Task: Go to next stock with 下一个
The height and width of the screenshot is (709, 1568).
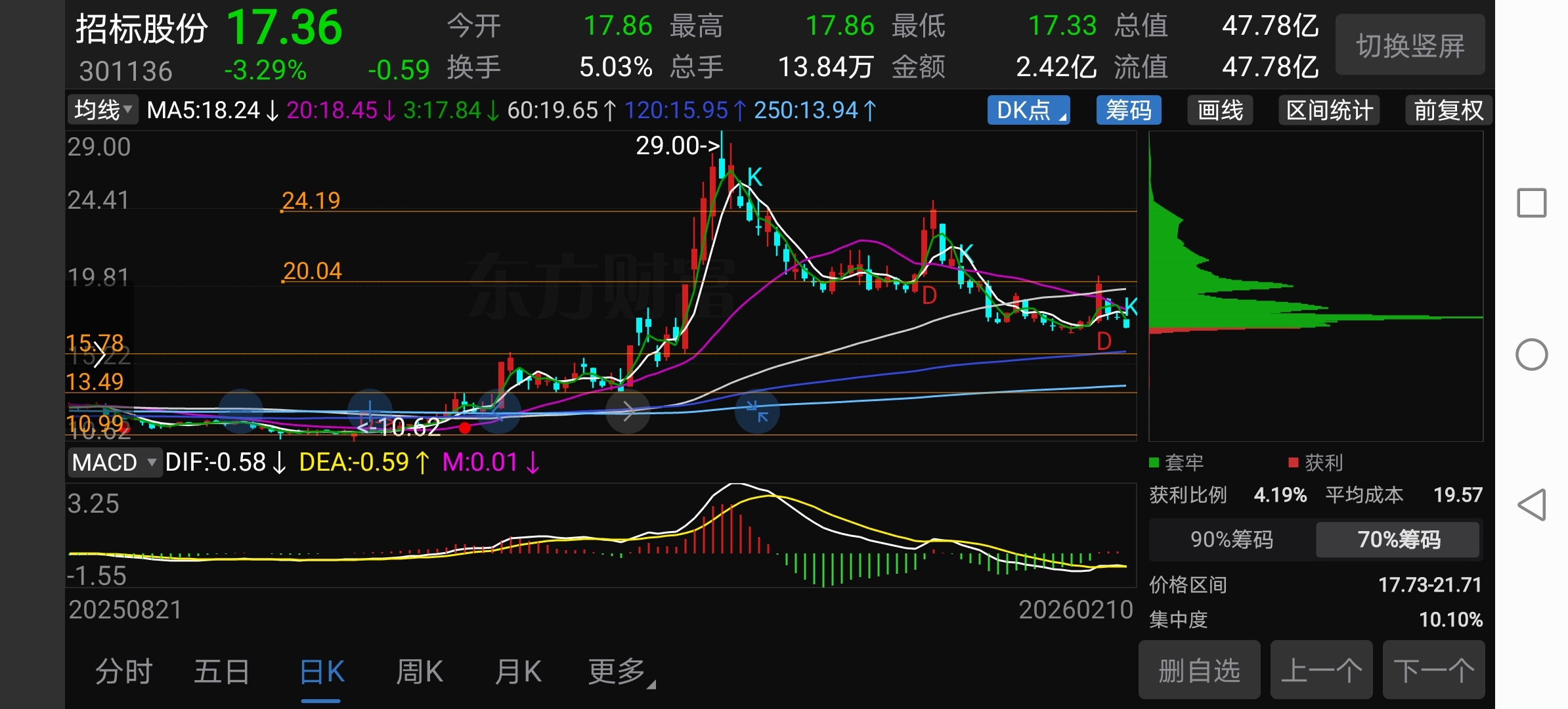Action: 1433,671
